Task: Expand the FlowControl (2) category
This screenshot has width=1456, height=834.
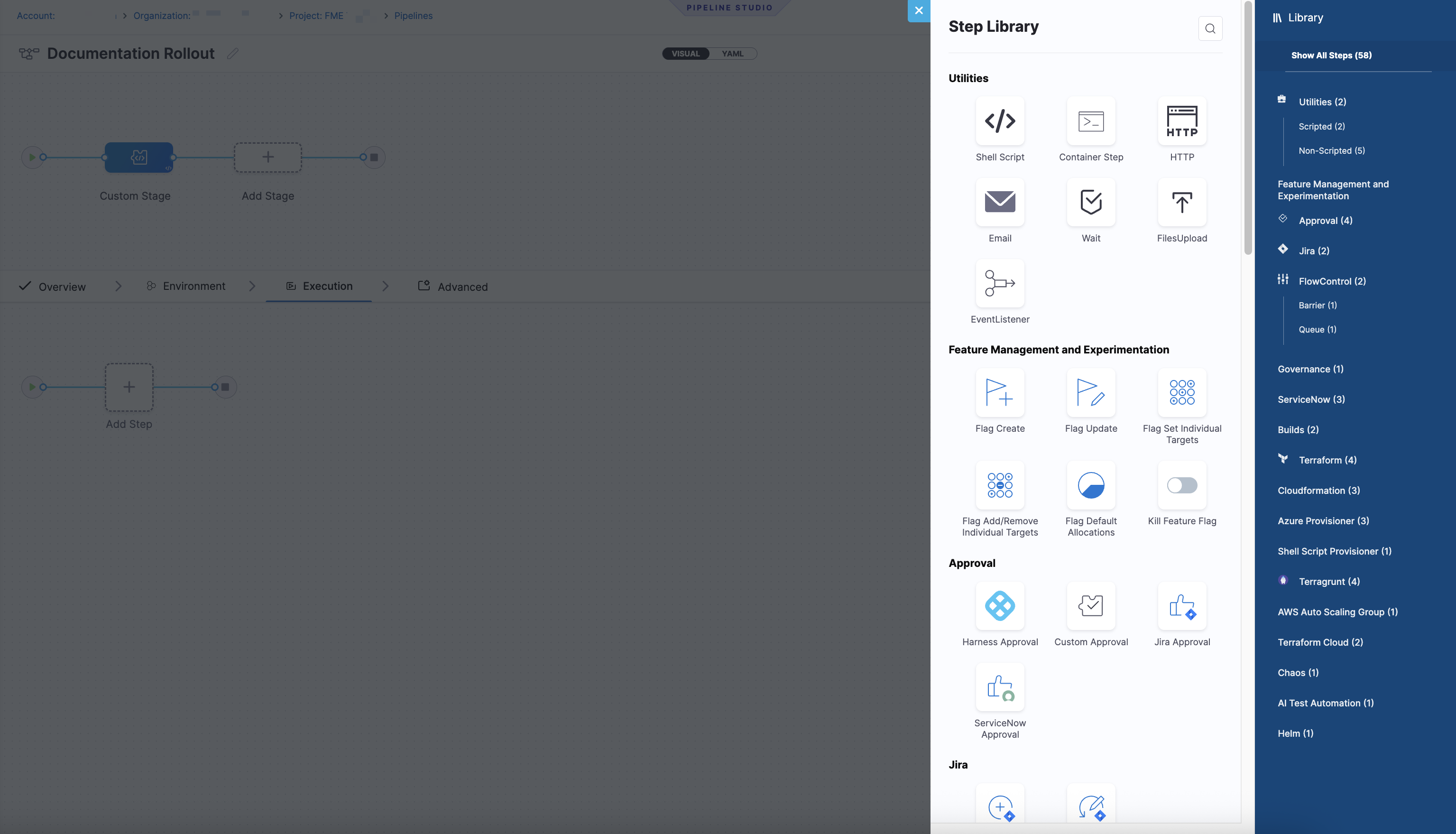Action: [x=1332, y=281]
